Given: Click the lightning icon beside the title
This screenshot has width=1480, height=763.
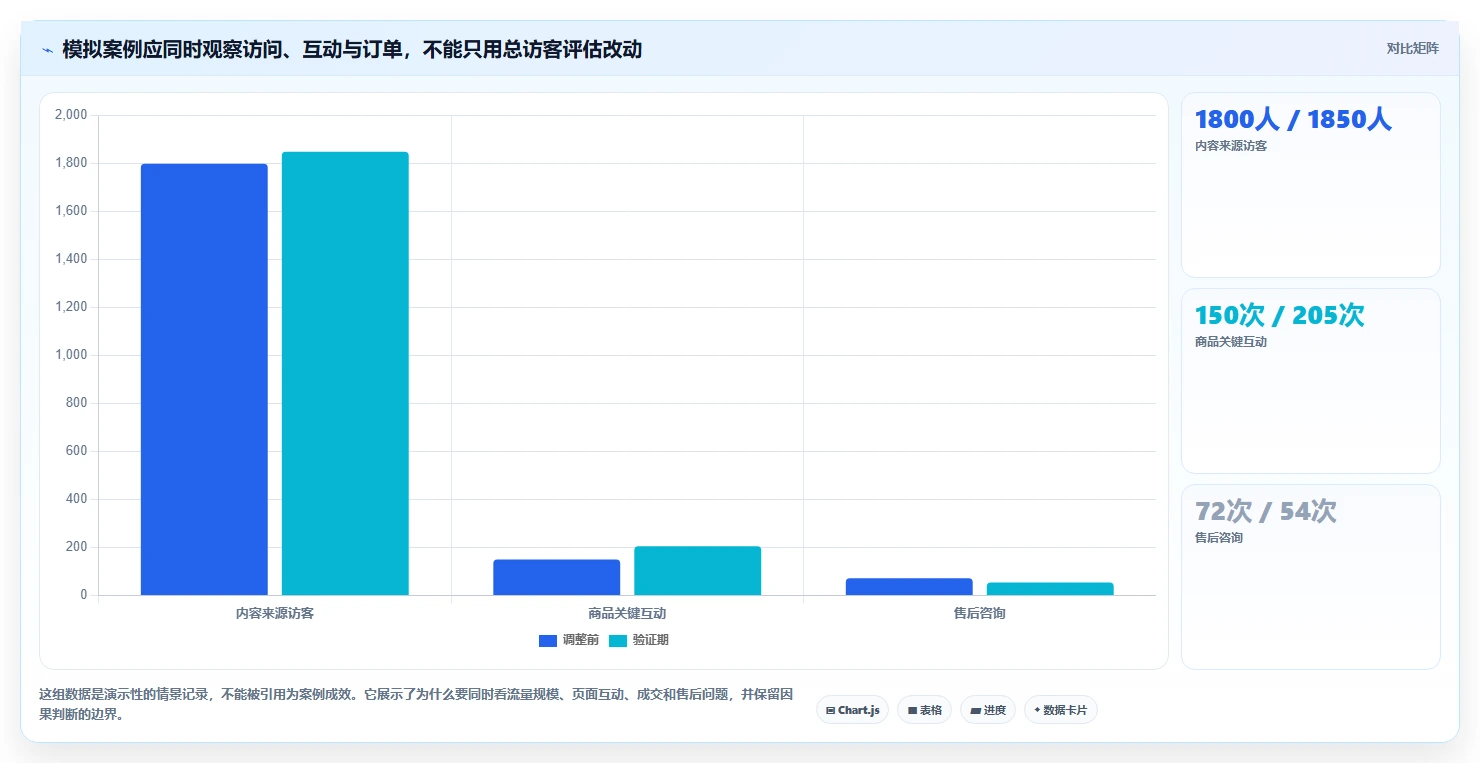Looking at the screenshot, I should click(47, 50).
